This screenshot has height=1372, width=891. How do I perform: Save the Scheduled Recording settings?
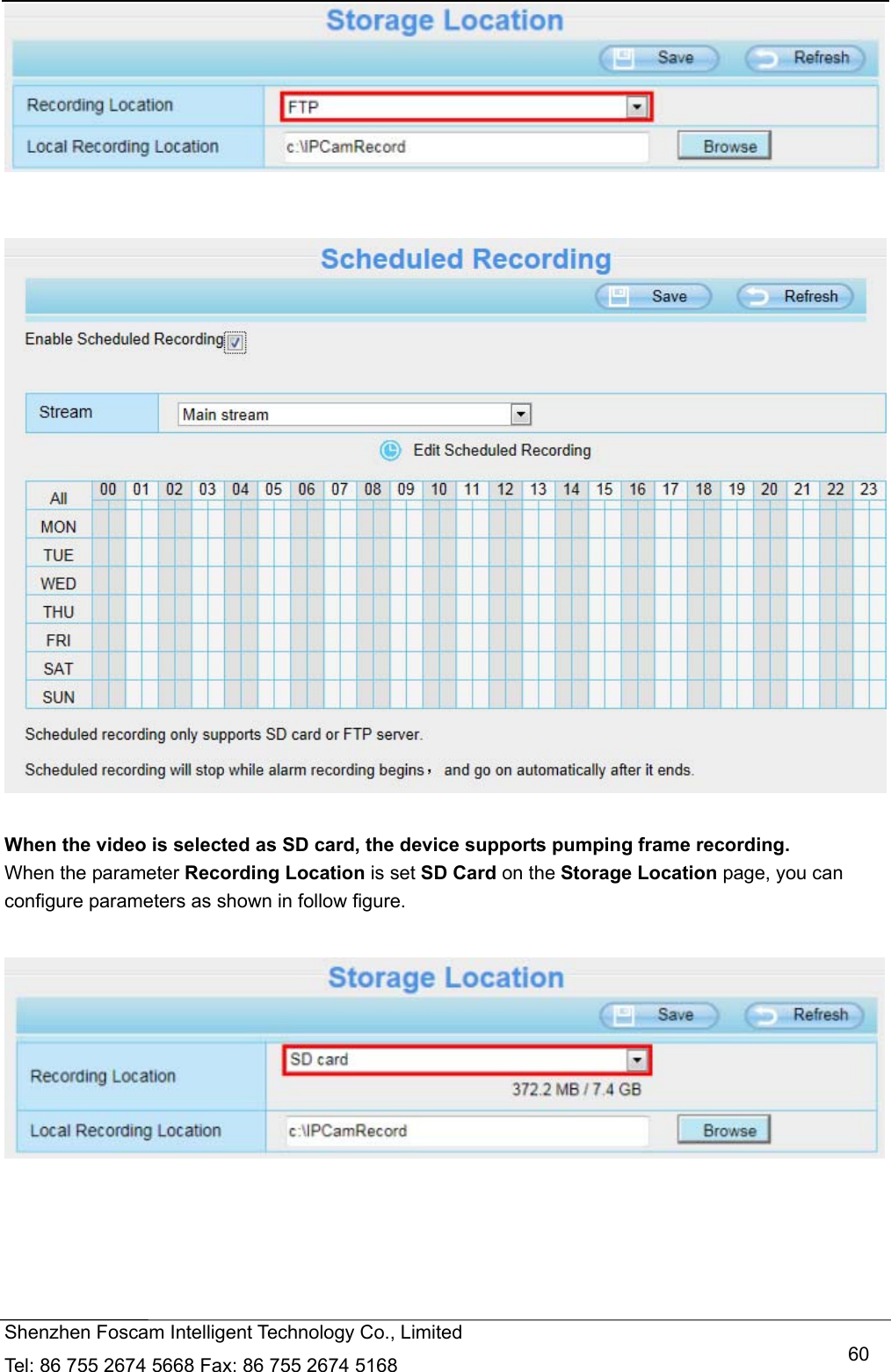pos(652,296)
